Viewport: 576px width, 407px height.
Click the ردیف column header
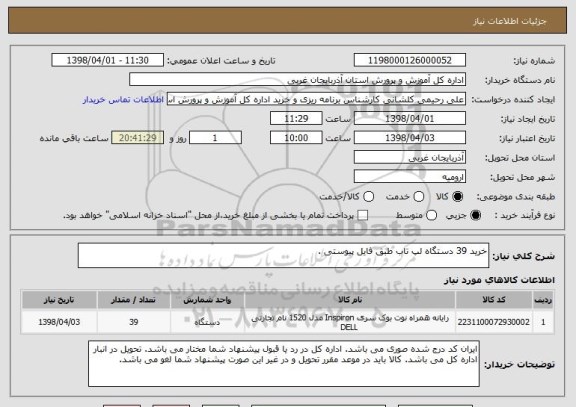click(543, 300)
